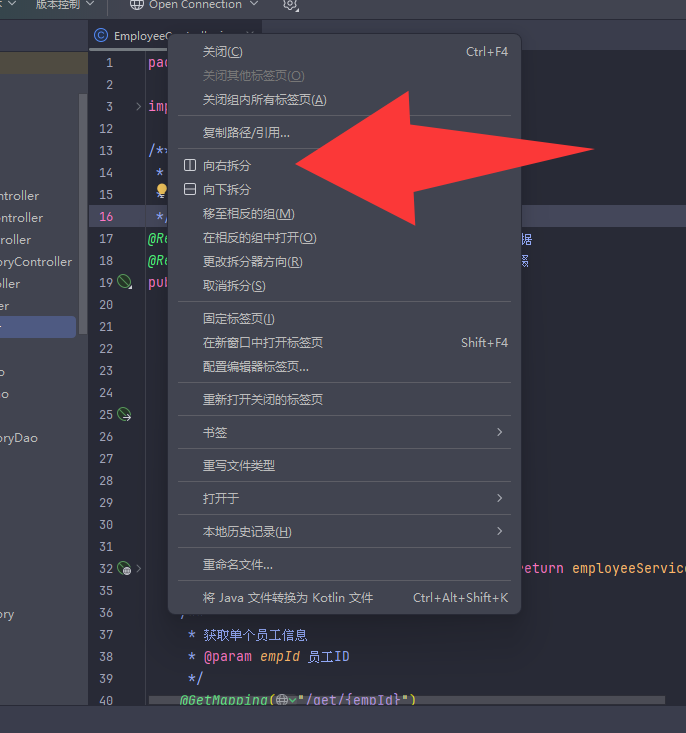Select the highlighted project tree row

pos(38,327)
